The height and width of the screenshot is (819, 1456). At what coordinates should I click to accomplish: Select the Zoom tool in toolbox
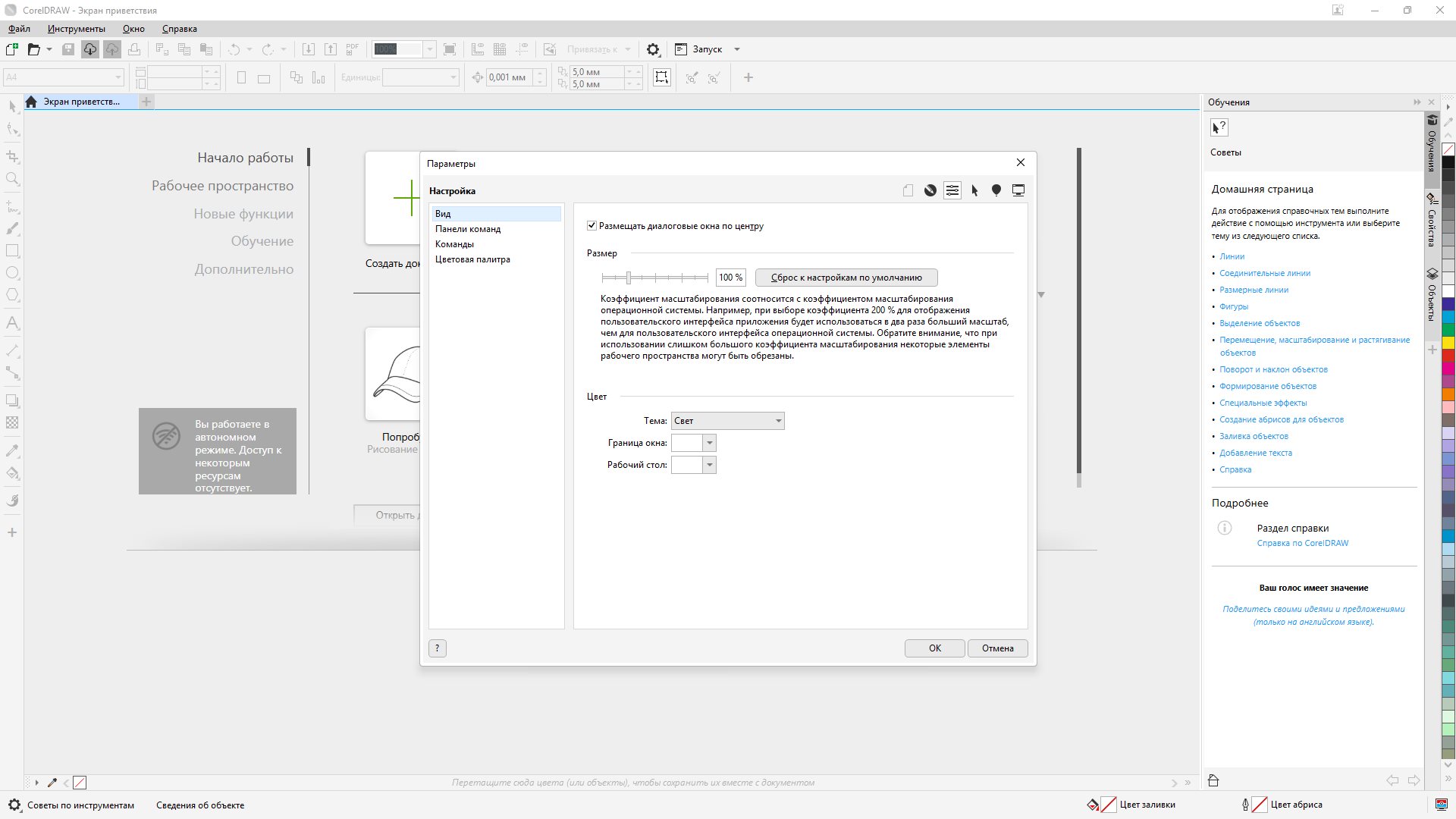pos(12,179)
